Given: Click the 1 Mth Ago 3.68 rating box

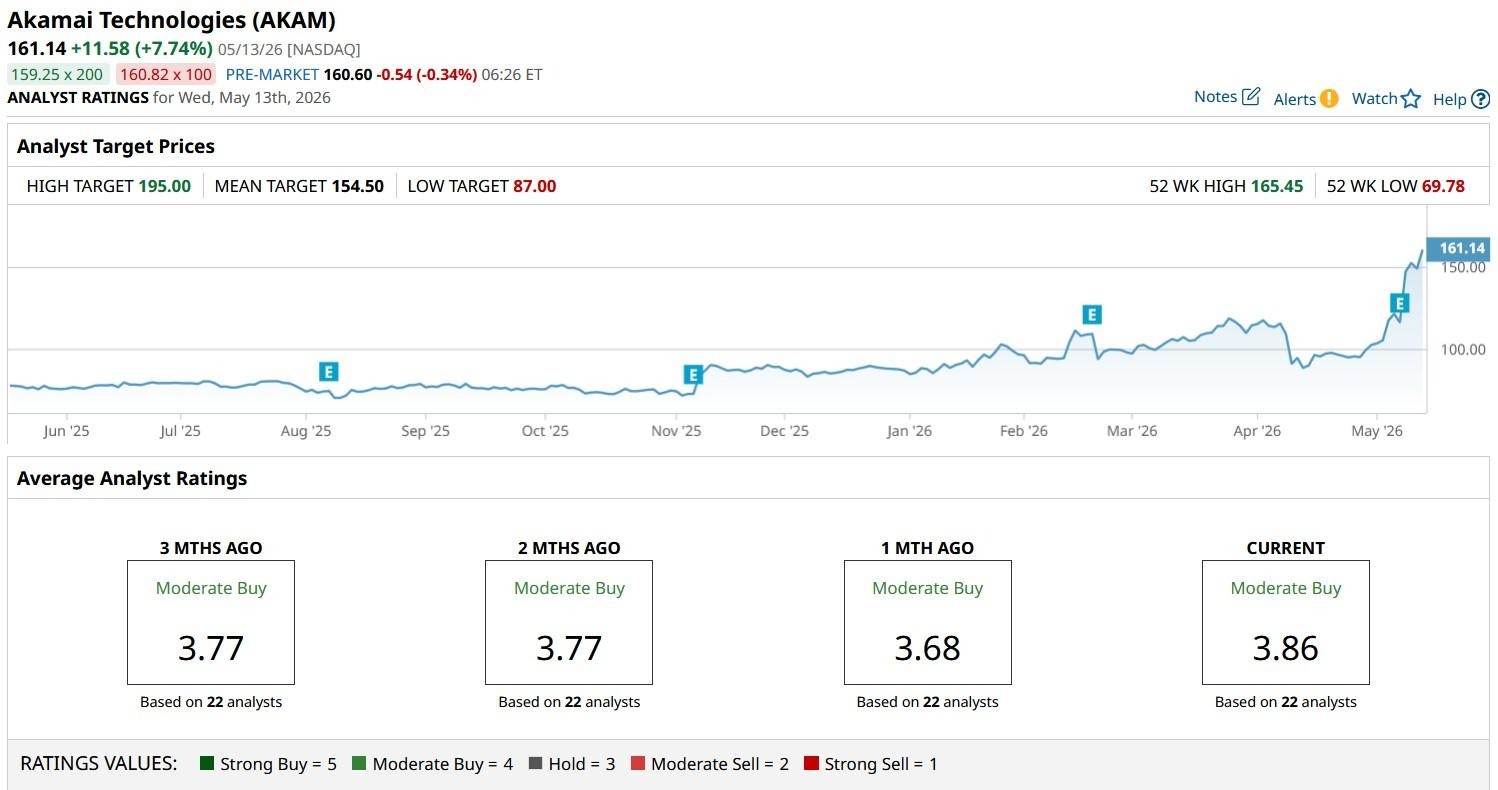Looking at the screenshot, I should pos(927,622).
